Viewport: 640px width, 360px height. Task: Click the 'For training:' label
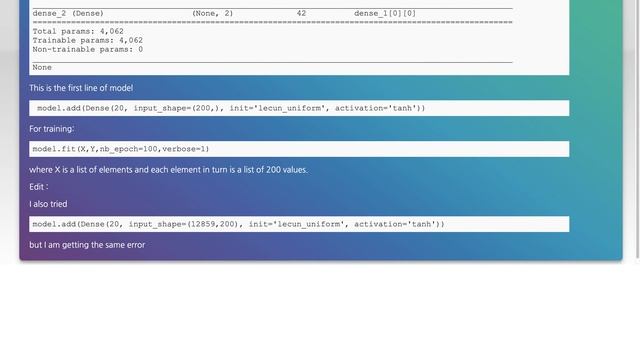coord(51,129)
